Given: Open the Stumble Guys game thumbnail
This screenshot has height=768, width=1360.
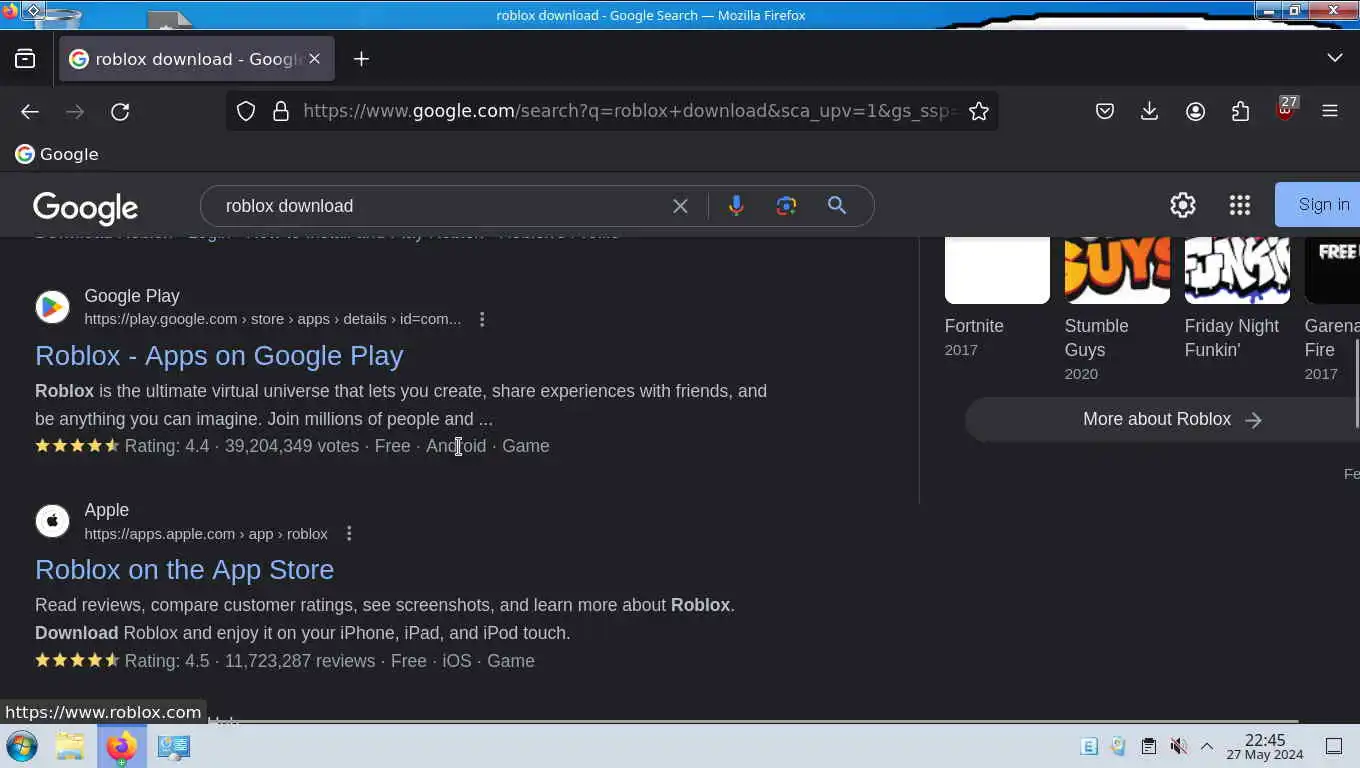Looking at the screenshot, I should 1117,270.
